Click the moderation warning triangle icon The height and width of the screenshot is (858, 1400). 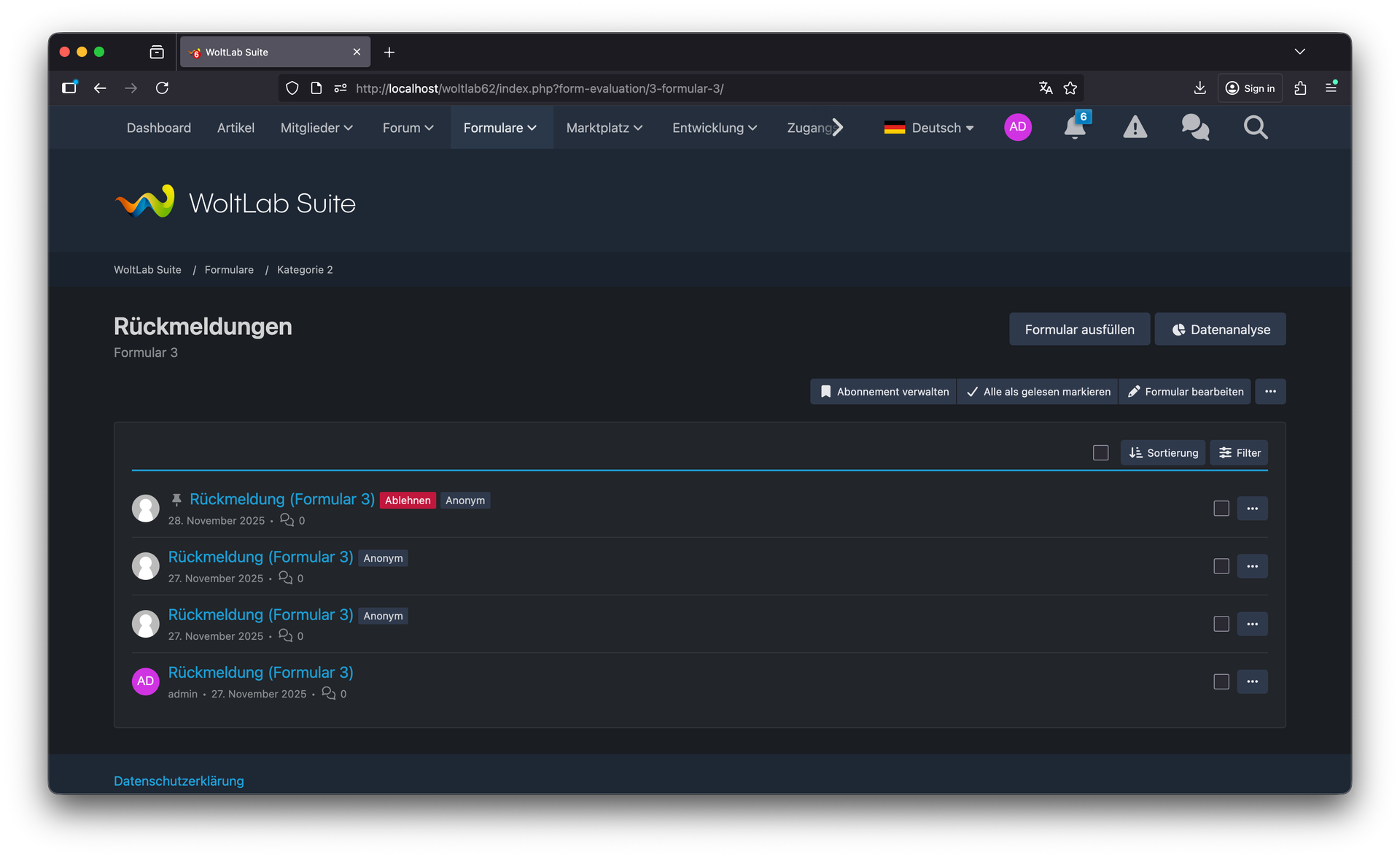(x=1135, y=128)
